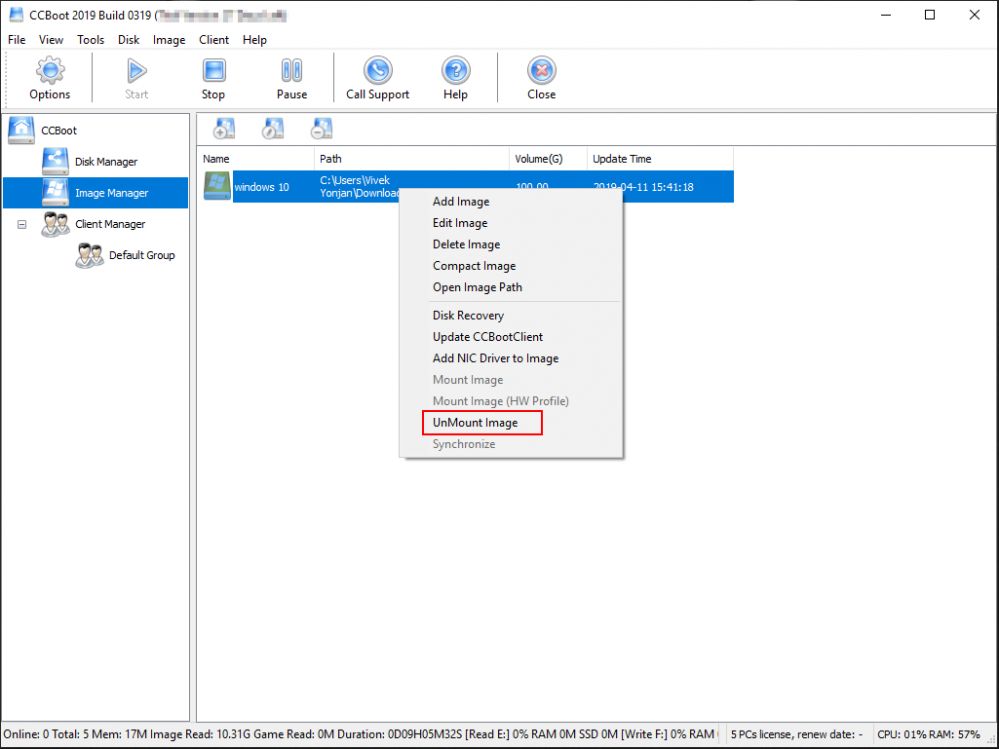
Task: Open the File menu
Action: pos(17,39)
